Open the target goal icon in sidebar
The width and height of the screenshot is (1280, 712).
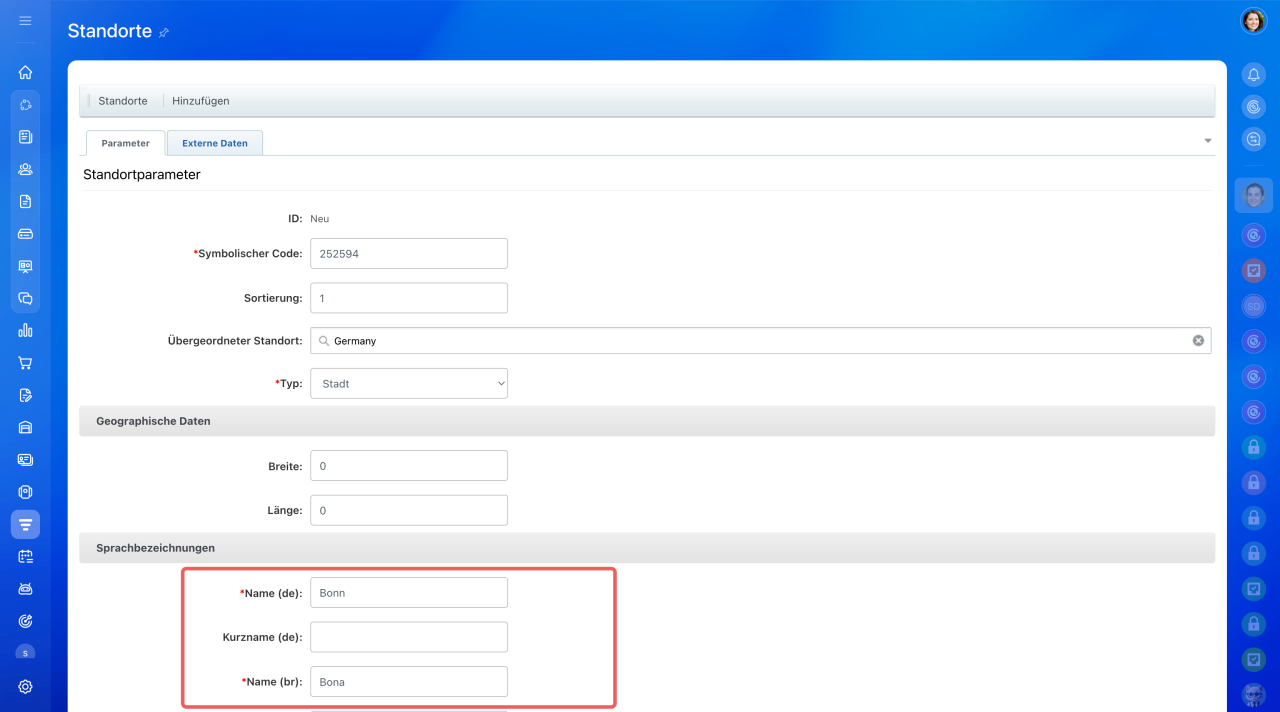[x=26, y=621]
